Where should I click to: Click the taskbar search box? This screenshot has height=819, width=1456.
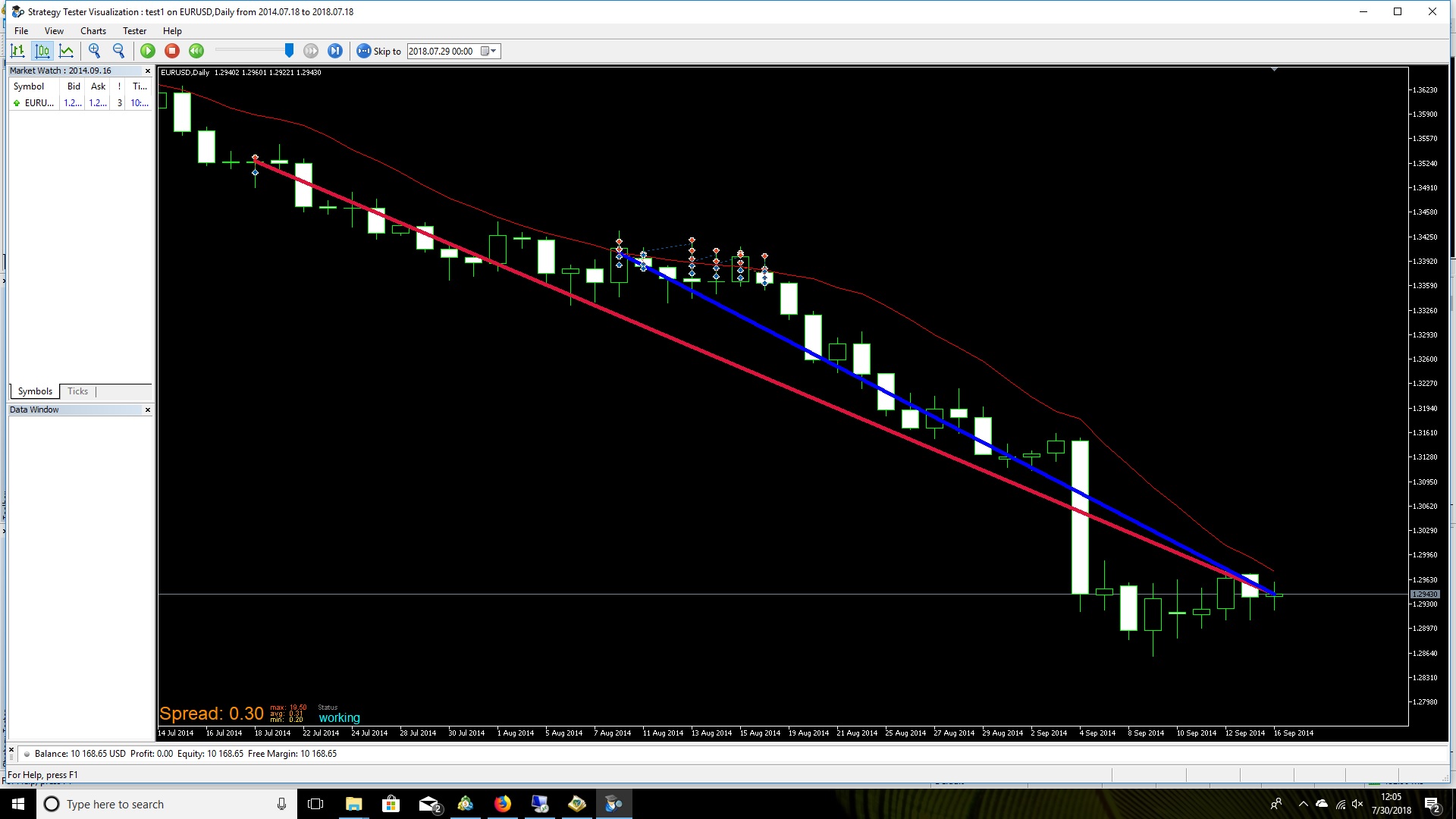pyautogui.click(x=167, y=804)
